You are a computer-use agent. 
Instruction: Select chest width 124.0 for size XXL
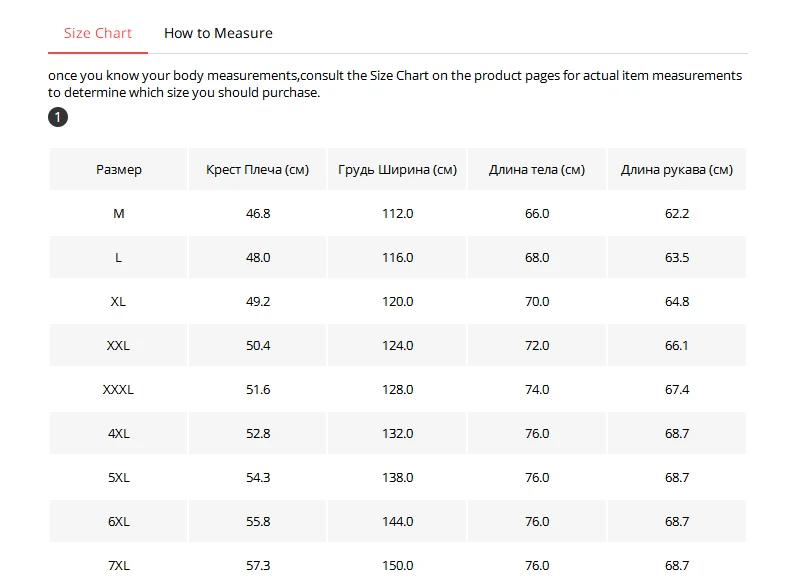point(397,345)
